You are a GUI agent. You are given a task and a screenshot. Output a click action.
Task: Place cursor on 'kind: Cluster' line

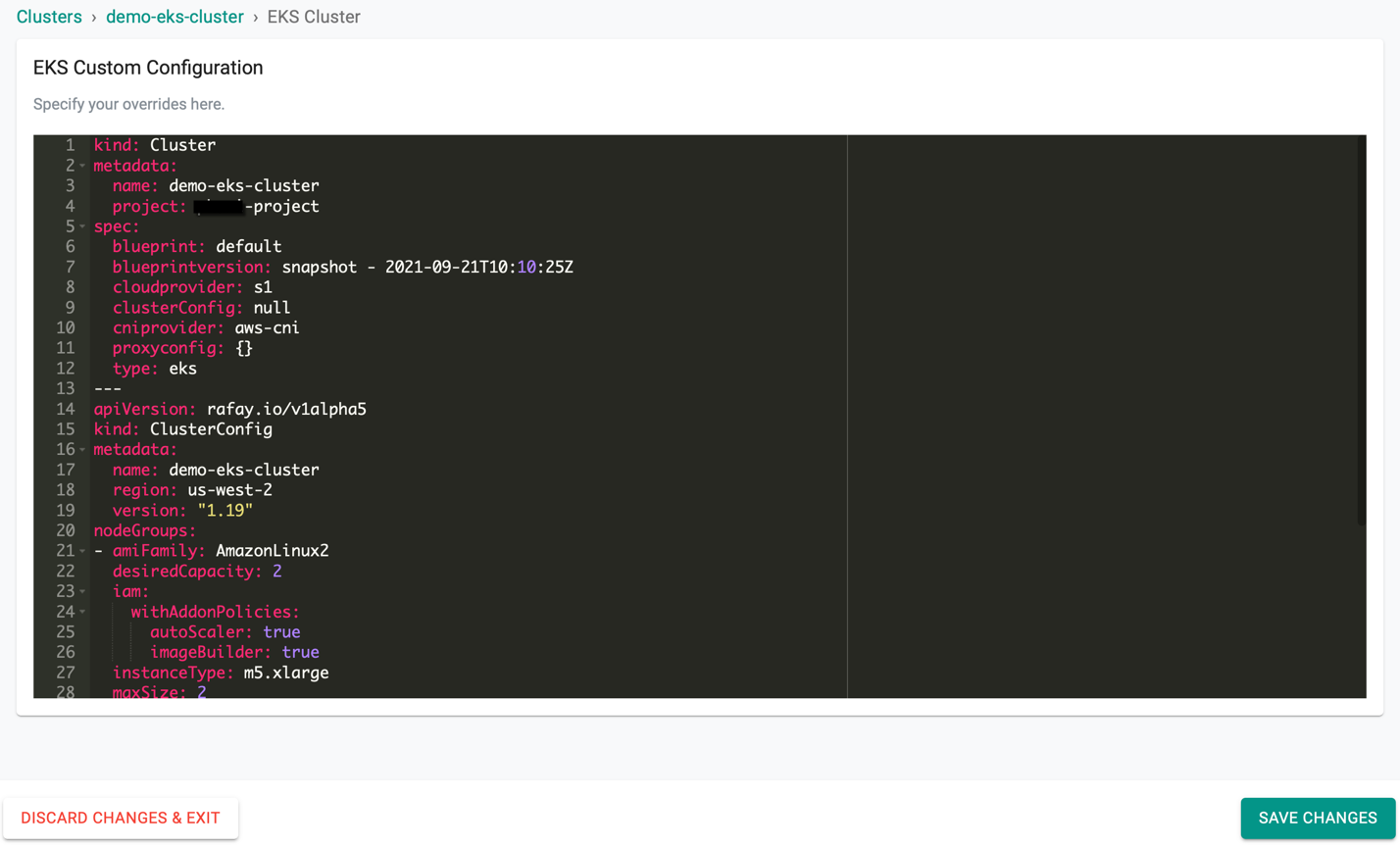pos(155,145)
